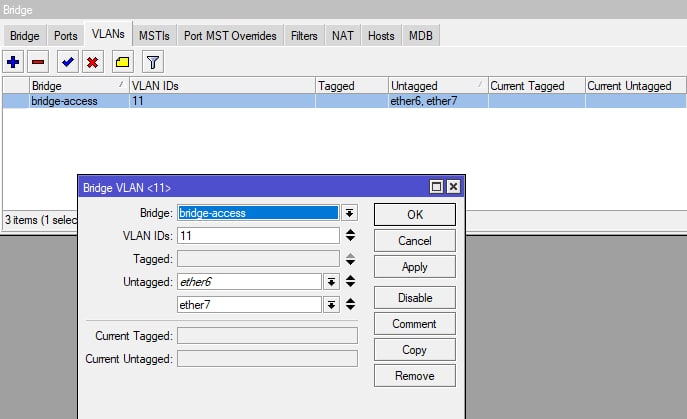Go to the NAT tab
Viewport: 687px width, 419px height.
coord(343,36)
